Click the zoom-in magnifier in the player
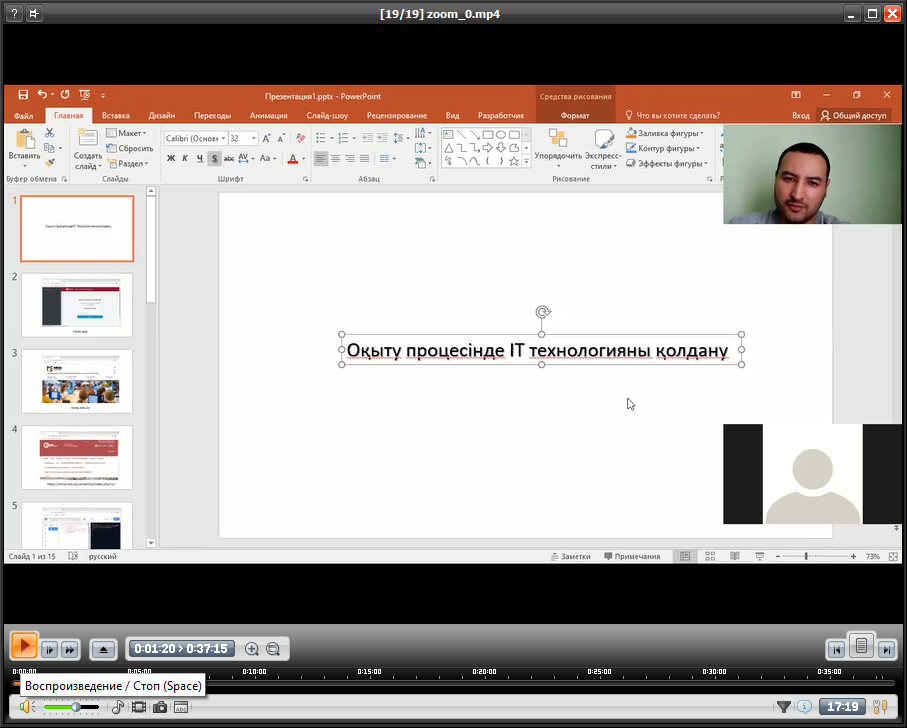The height and width of the screenshot is (728, 907). point(252,649)
